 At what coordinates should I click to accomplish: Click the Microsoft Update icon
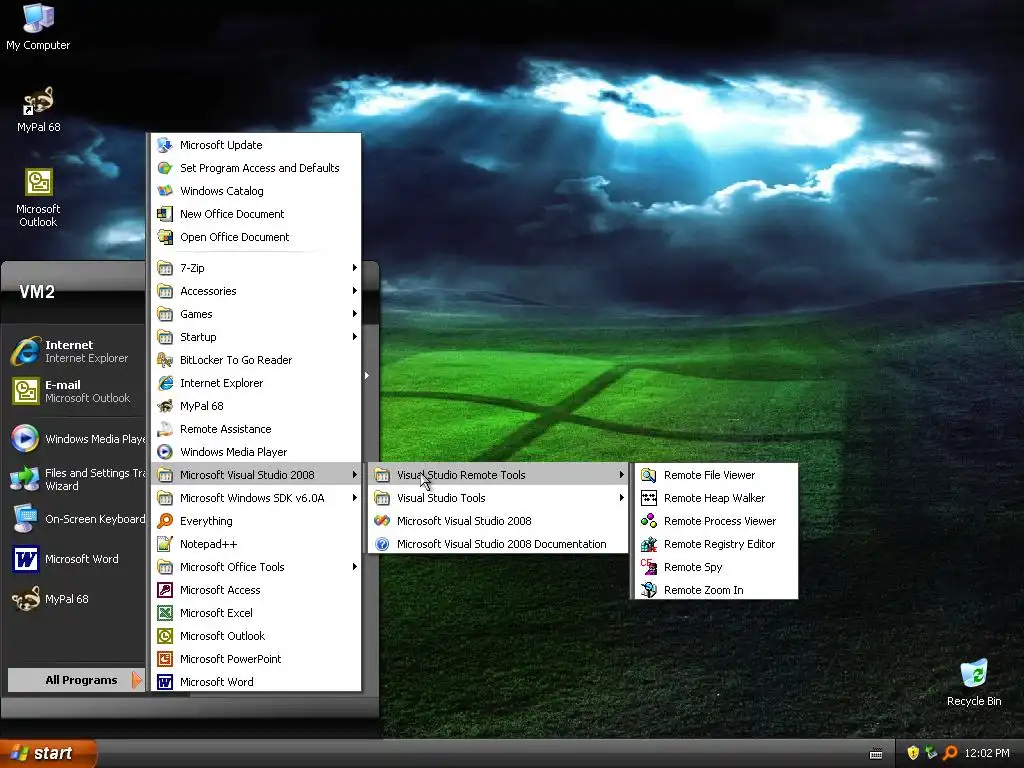[165, 145]
